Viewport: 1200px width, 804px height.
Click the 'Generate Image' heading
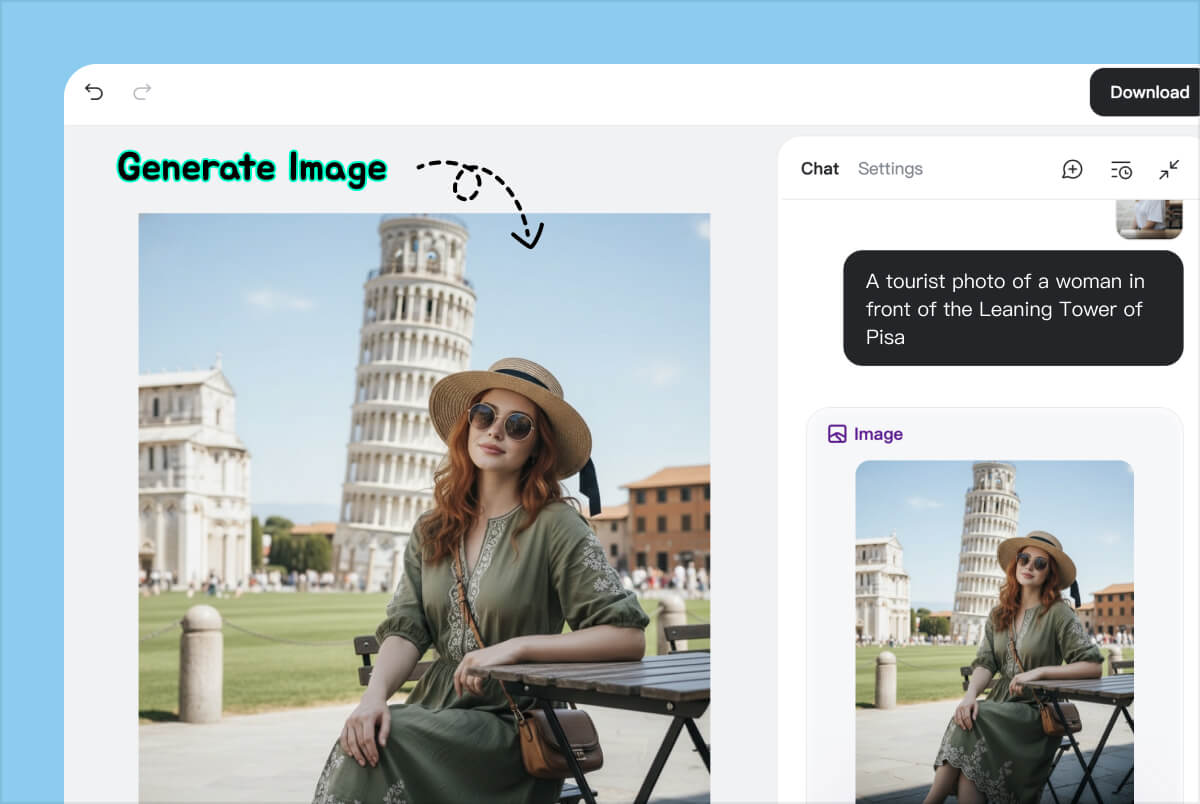point(251,168)
